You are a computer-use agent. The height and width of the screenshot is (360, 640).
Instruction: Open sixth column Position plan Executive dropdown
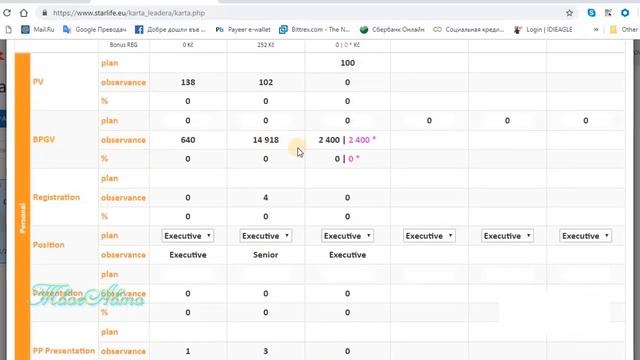[x=585, y=236]
